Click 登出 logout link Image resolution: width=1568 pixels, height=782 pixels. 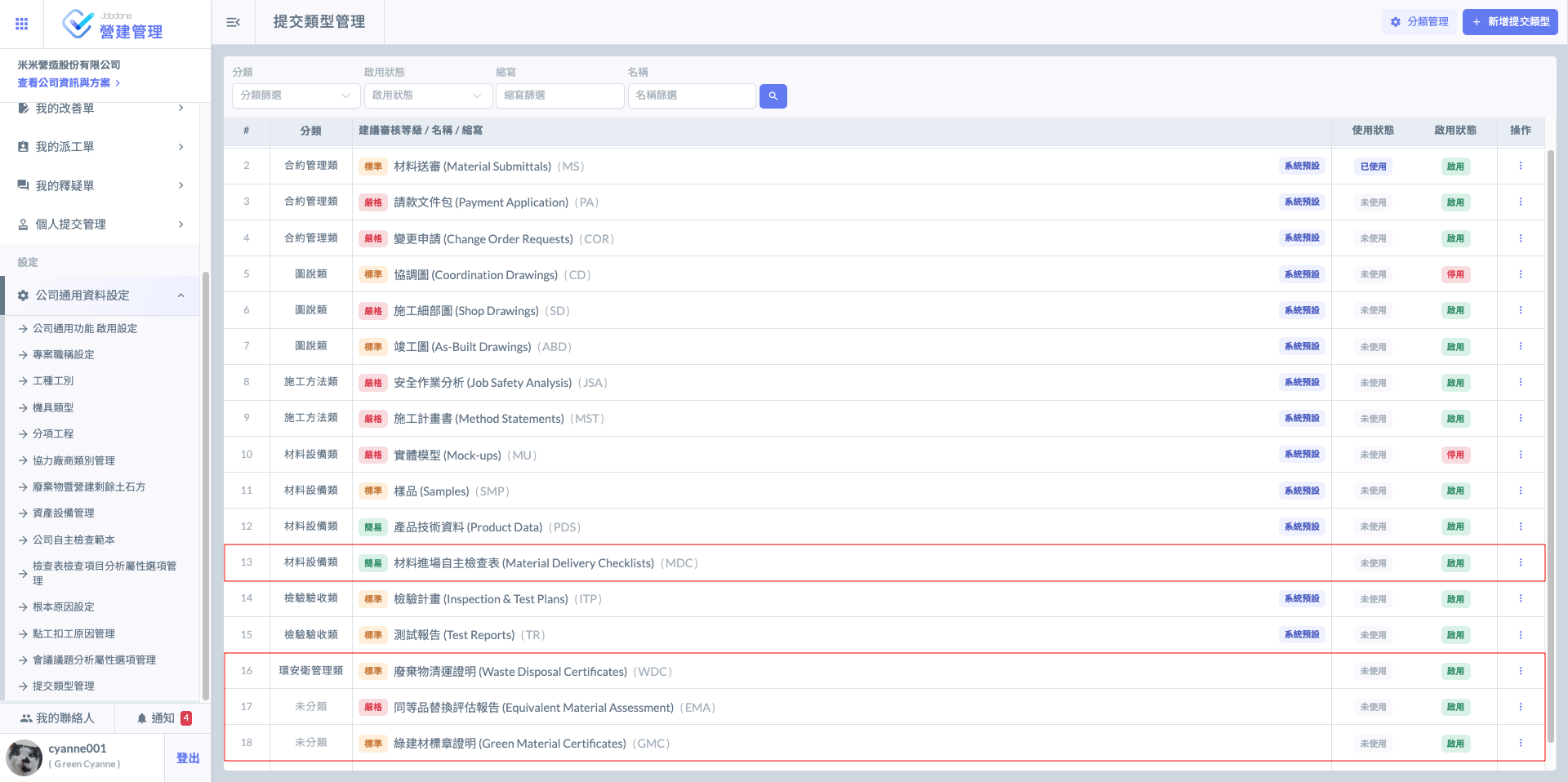pos(188,758)
